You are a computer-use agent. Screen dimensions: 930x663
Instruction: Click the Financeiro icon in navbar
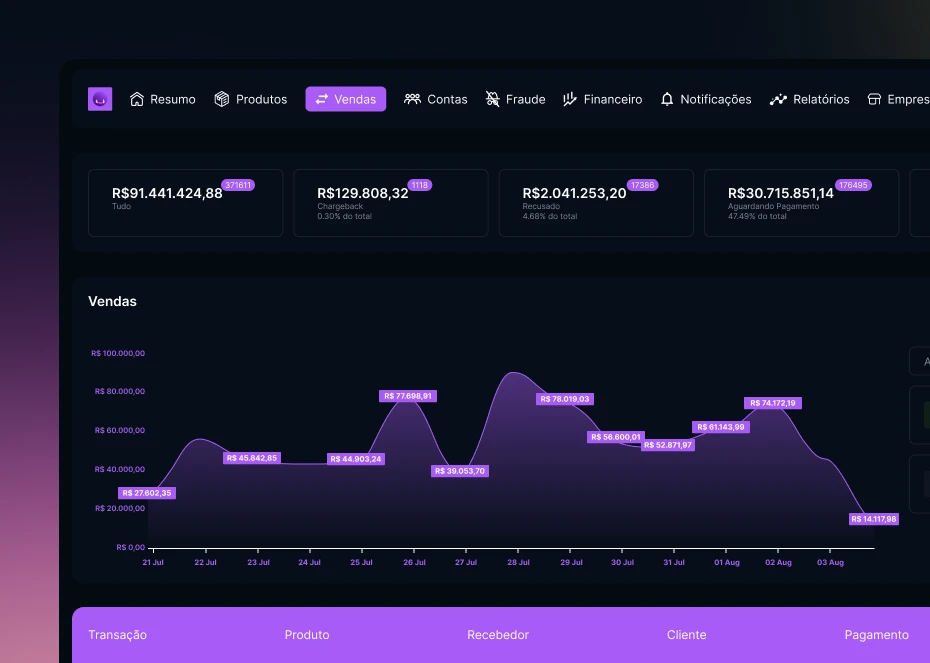570,99
